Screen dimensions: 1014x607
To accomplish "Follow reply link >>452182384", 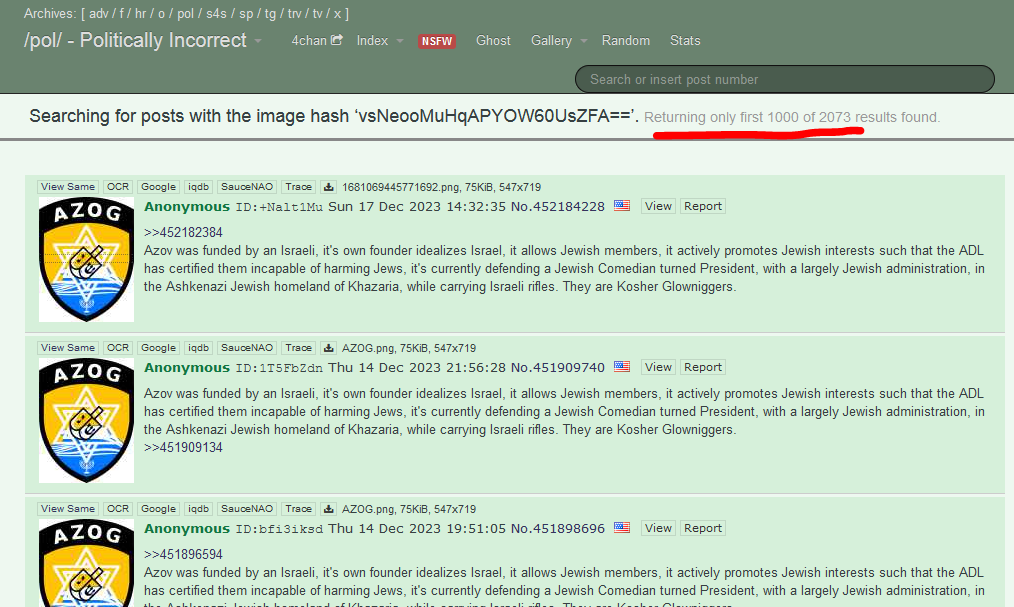I will [183, 232].
